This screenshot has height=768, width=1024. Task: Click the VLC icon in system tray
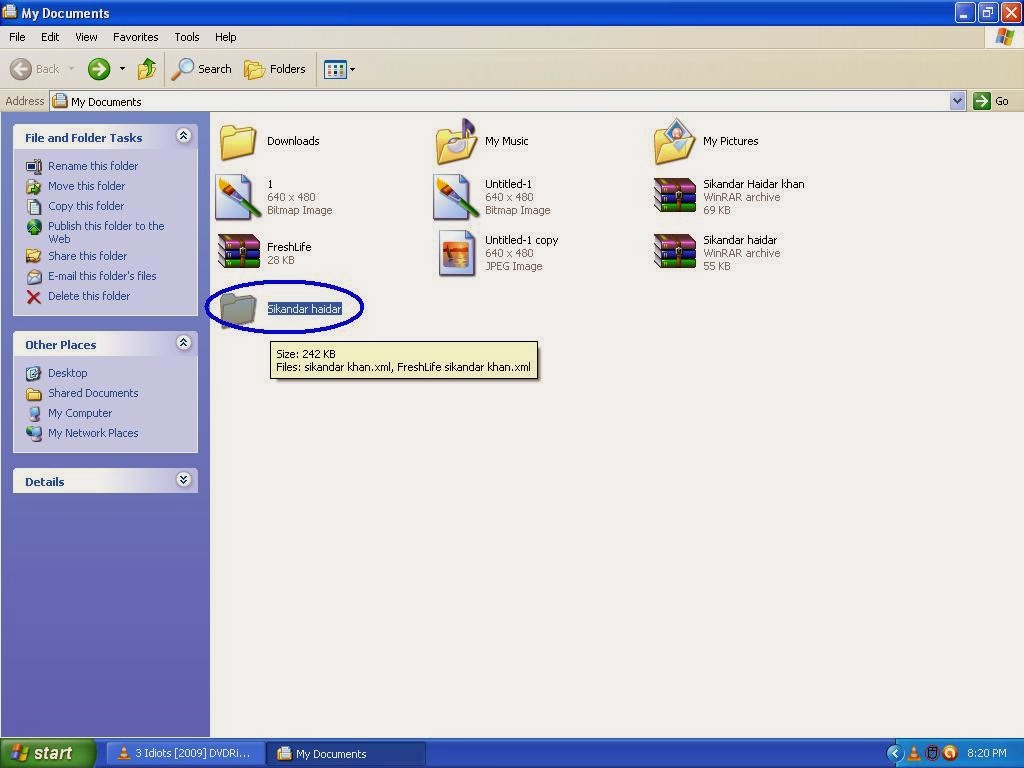coord(912,753)
